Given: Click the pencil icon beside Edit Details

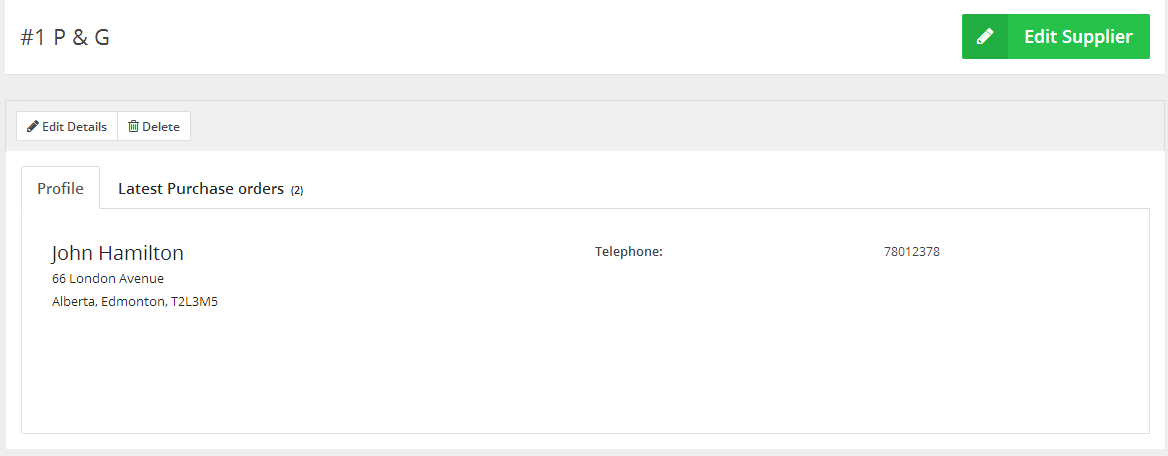Looking at the screenshot, I should point(33,127).
